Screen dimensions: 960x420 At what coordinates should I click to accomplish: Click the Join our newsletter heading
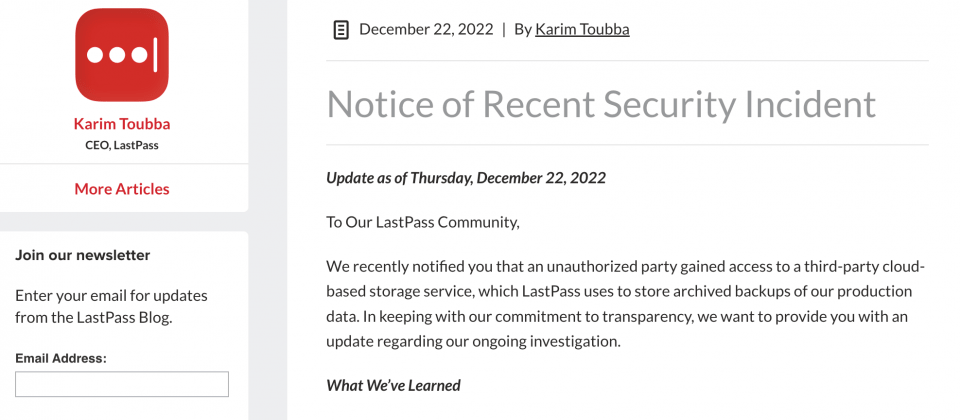[x=83, y=255]
